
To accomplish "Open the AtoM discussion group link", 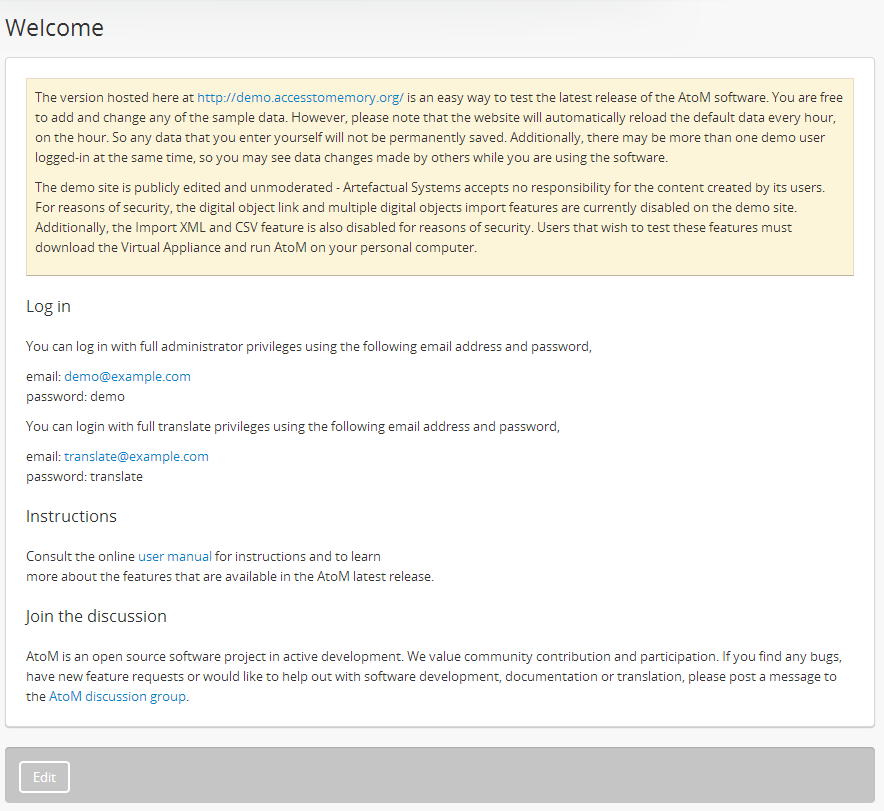I will [117, 697].
